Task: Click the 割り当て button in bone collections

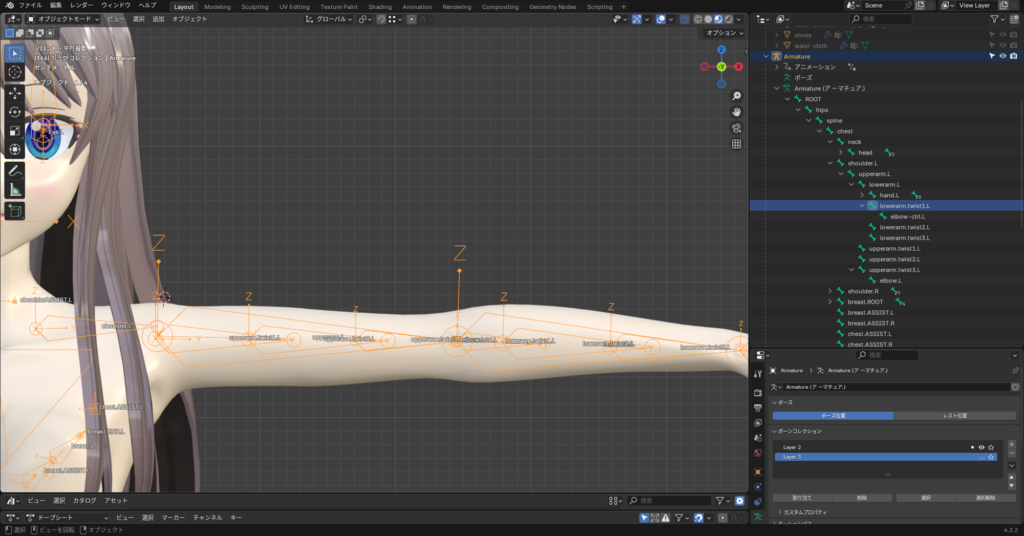Action: [802, 497]
